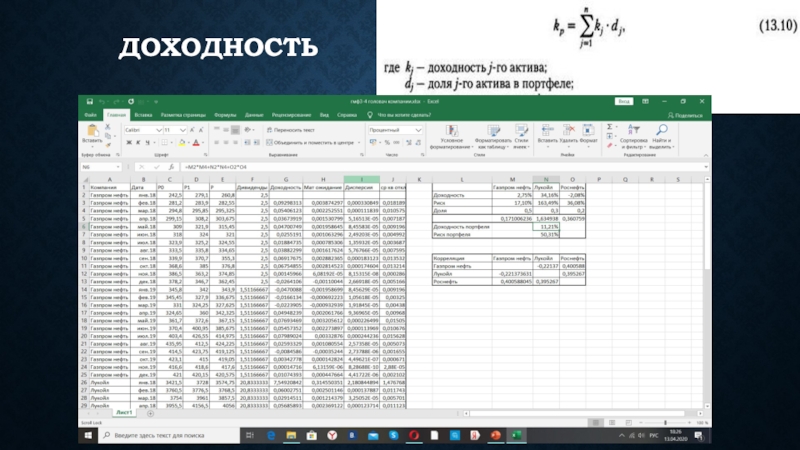Click the Delete cells (Удалить) icon
The width and height of the screenshot is (800, 450).
[x=568, y=131]
